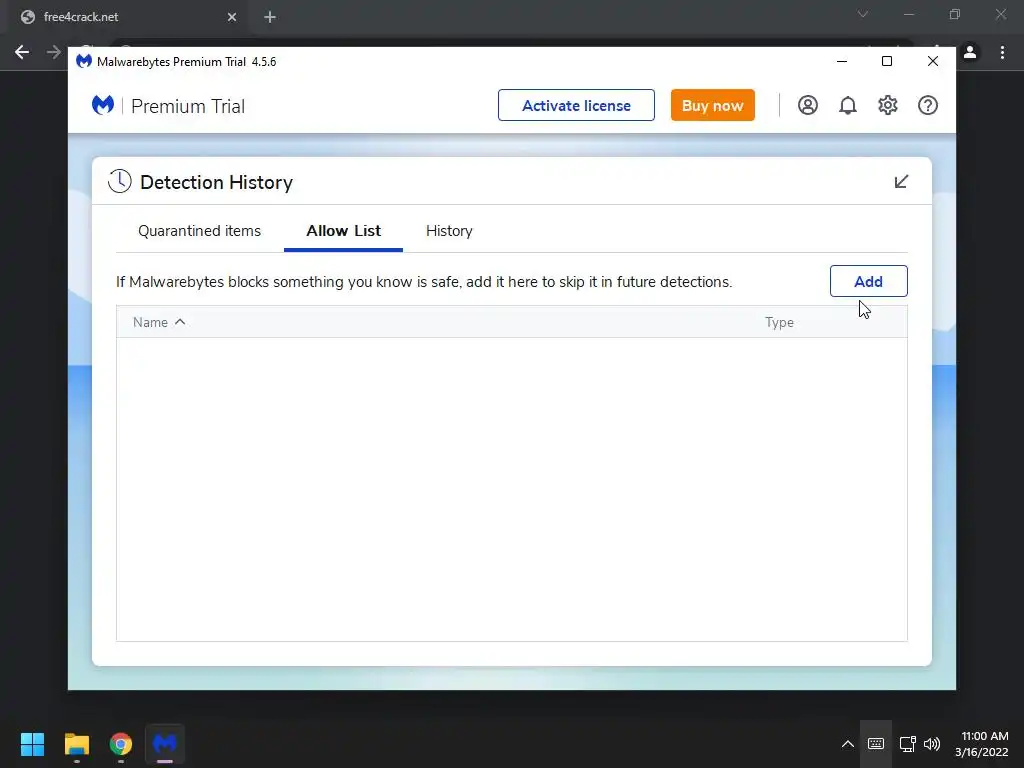The width and height of the screenshot is (1024, 768).
Task: Close the Malwarebytes window
Action: pyautogui.click(x=933, y=61)
